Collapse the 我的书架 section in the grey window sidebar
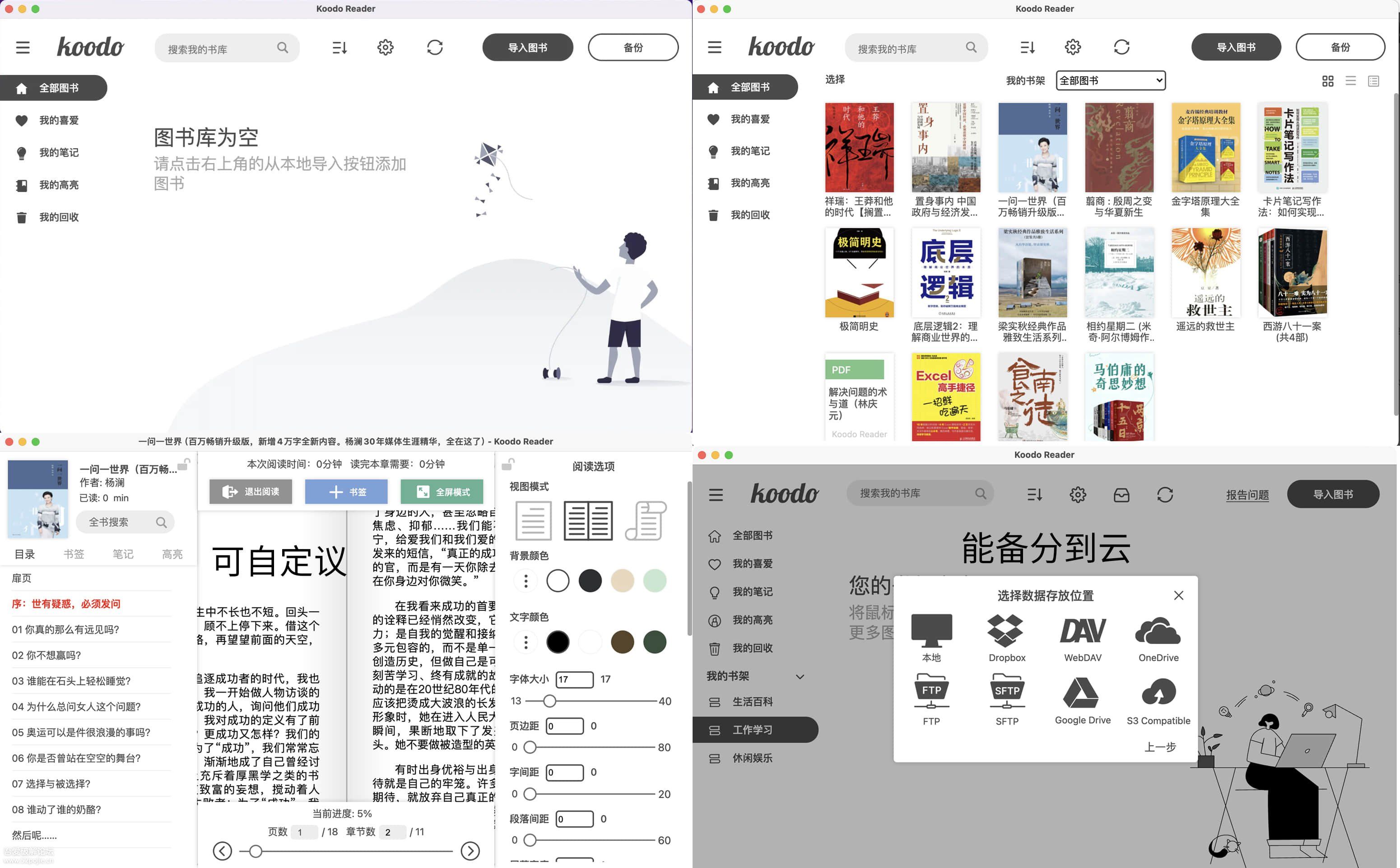The width and height of the screenshot is (1400, 868). point(800,676)
